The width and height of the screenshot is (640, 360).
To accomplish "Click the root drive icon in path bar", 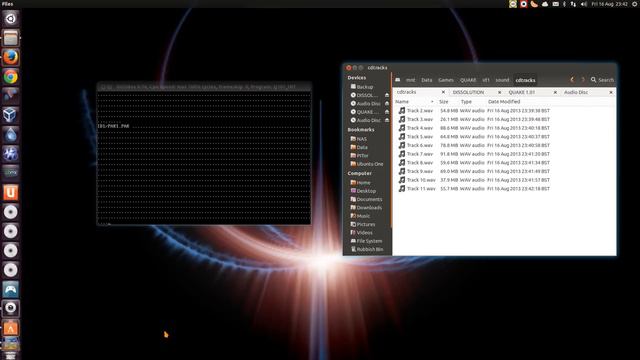I will (x=398, y=80).
